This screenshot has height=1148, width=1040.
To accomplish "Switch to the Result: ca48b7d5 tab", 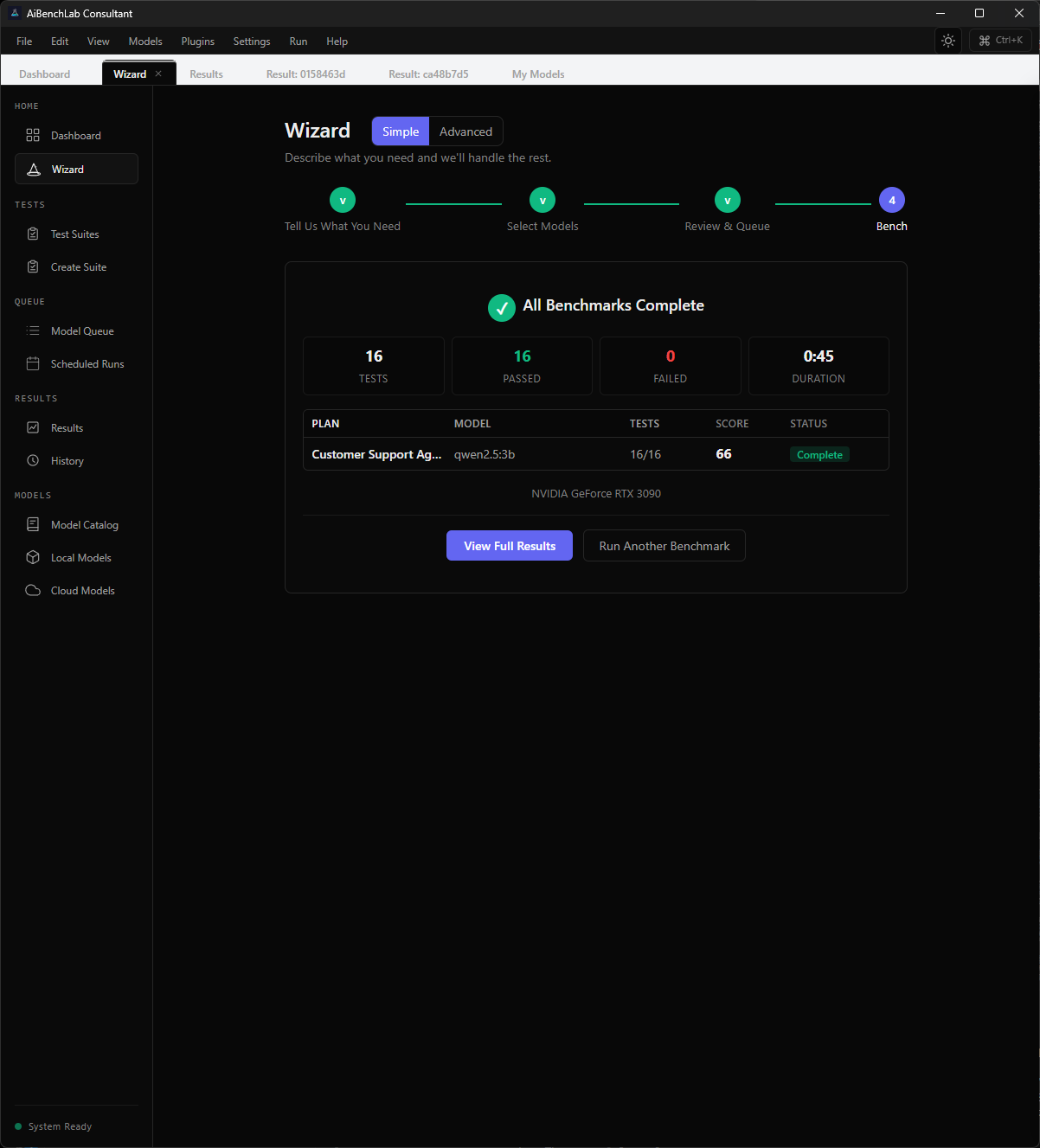I will [x=427, y=74].
